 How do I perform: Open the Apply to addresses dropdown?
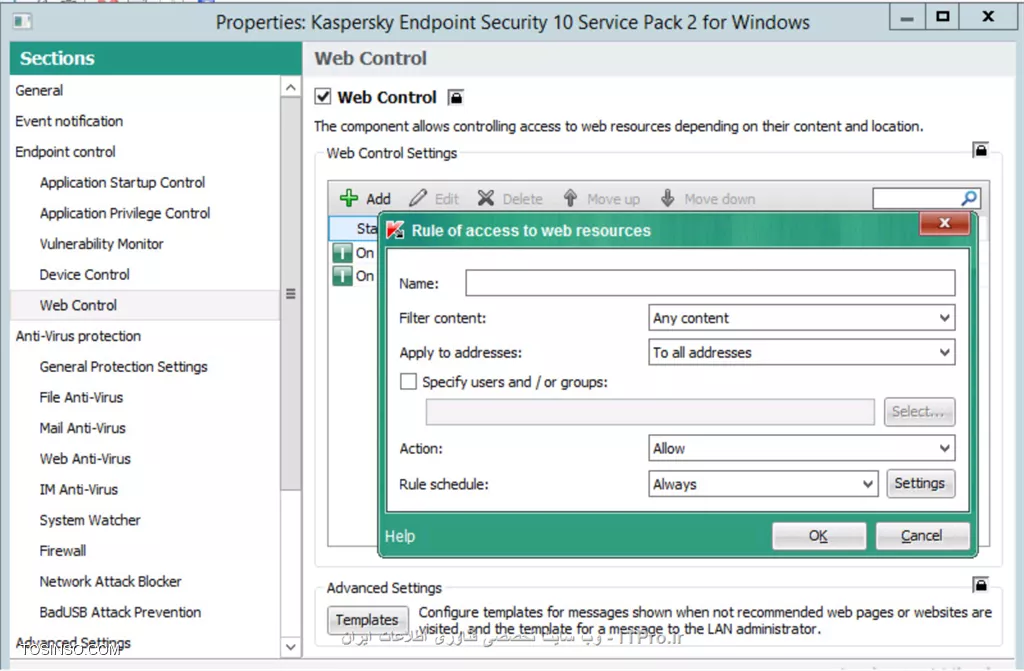[801, 353]
